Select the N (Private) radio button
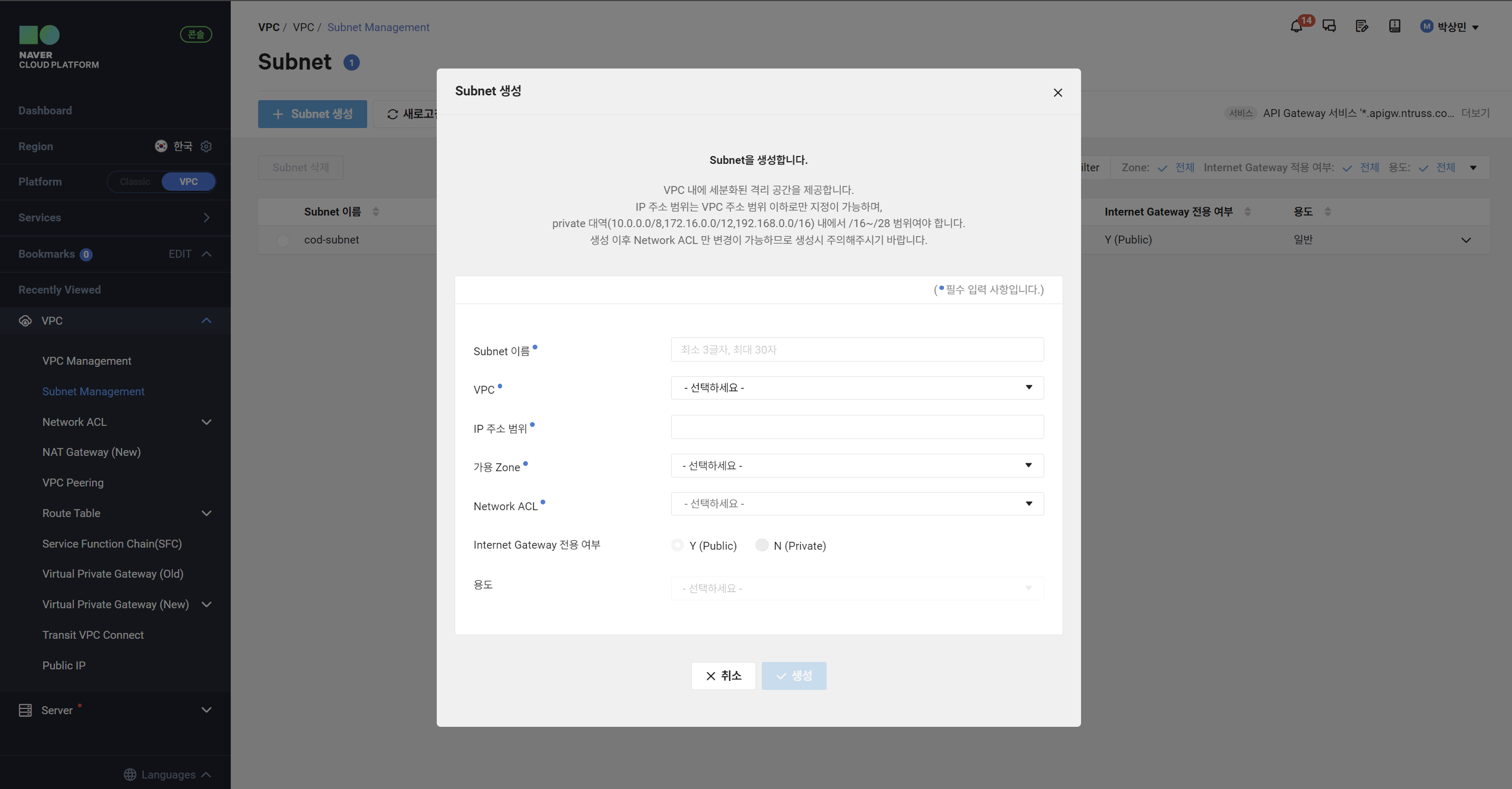Screen dimensions: 1512x789 (x=762, y=546)
